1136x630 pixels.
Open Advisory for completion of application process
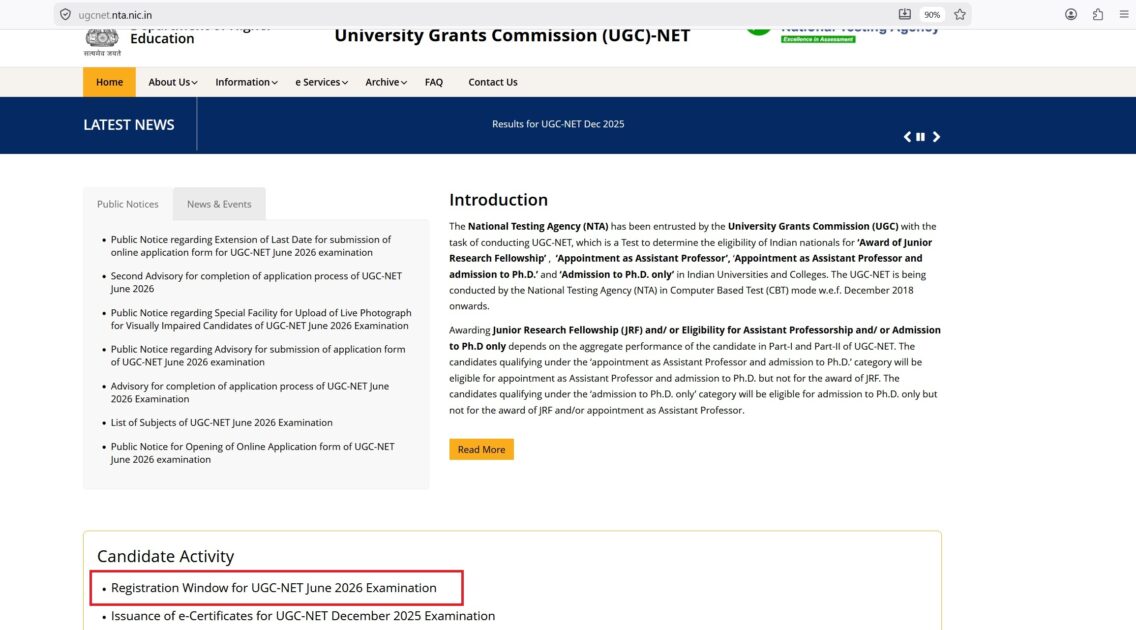tap(250, 392)
